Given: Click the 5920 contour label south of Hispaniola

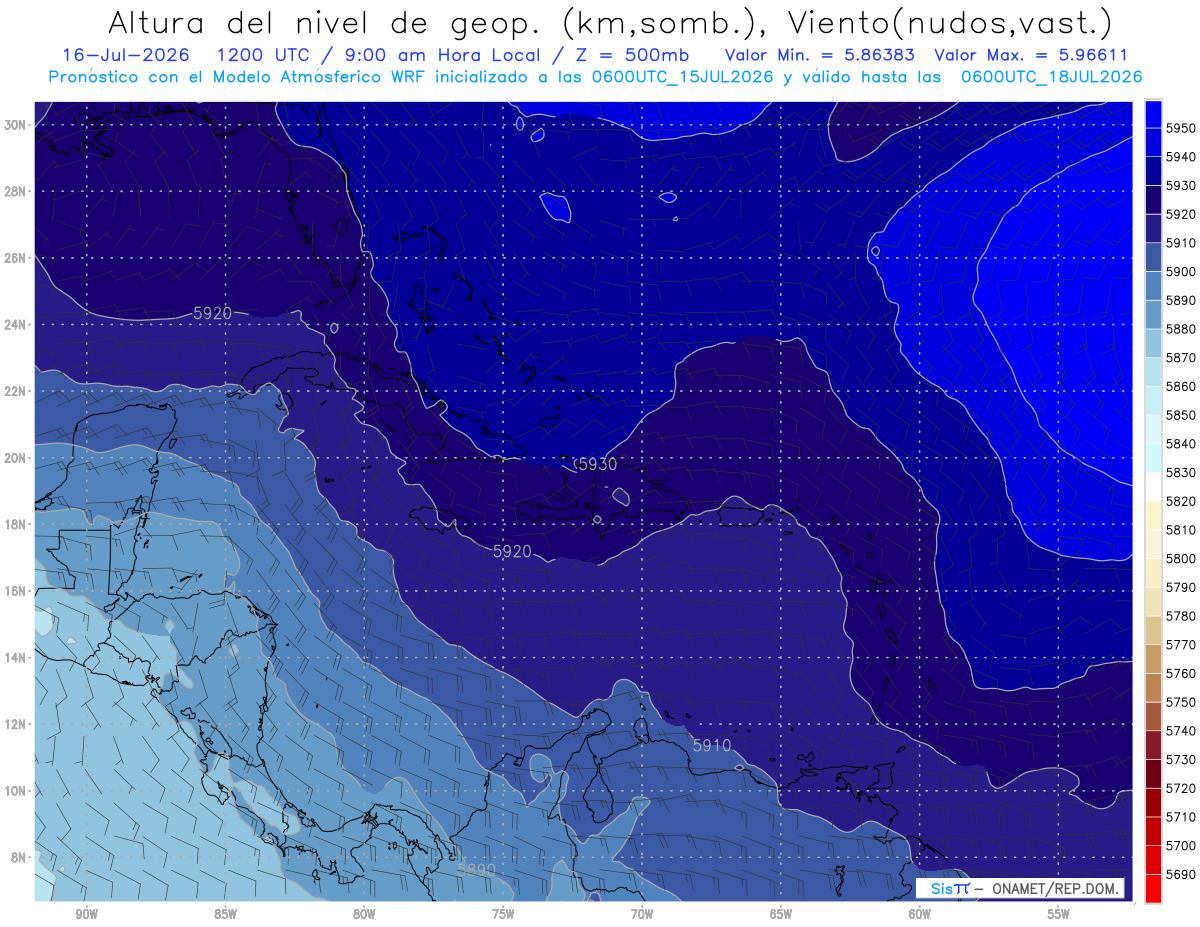Looking at the screenshot, I should coord(512,551).
